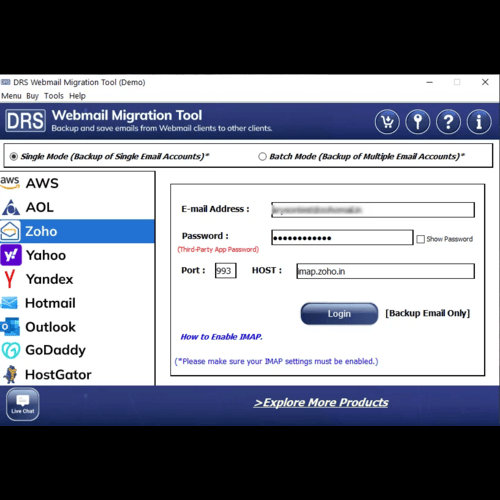
Task: Pick Yandex from the webmail list
Action: (77, 279)
